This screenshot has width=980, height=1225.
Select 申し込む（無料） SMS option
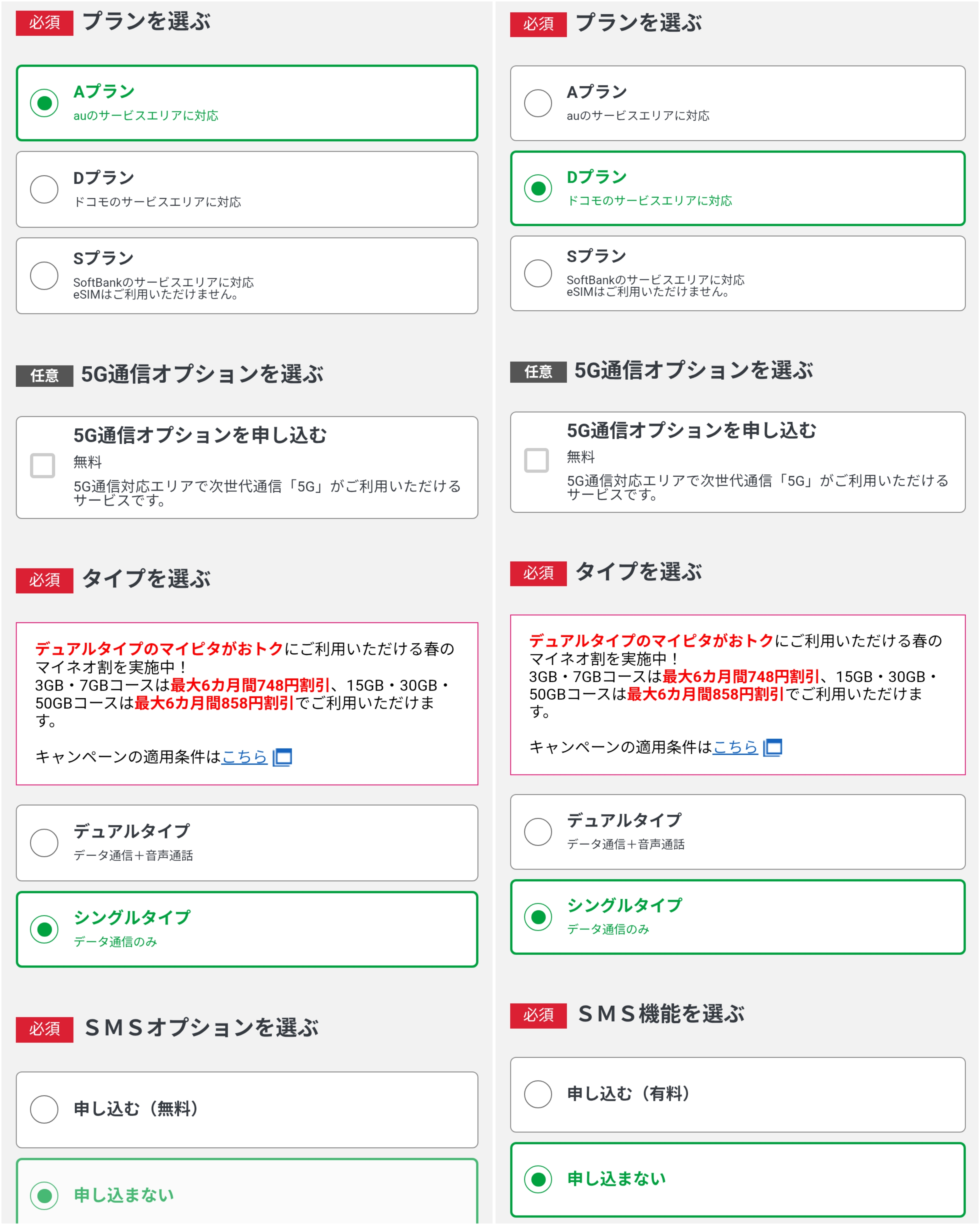pyautogui.click(x=44, y=1109)
